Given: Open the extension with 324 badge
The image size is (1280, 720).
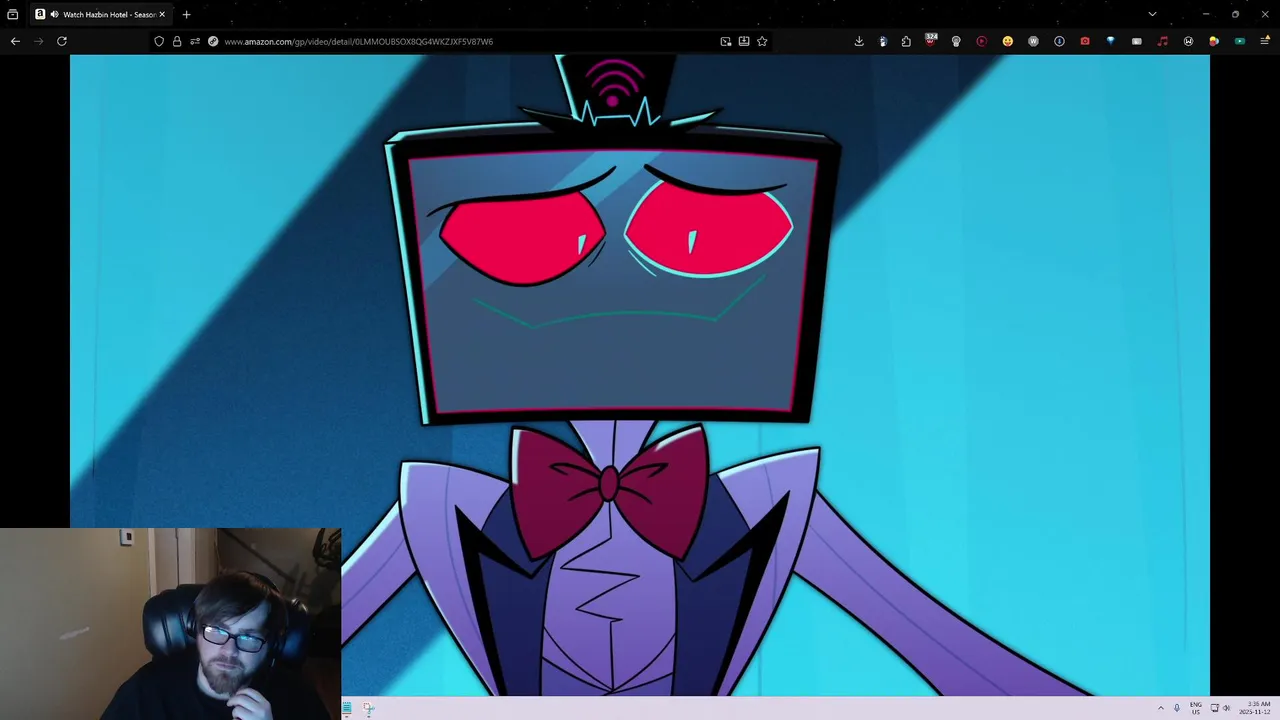Looking at the screenshot, I should click(931, 41).
